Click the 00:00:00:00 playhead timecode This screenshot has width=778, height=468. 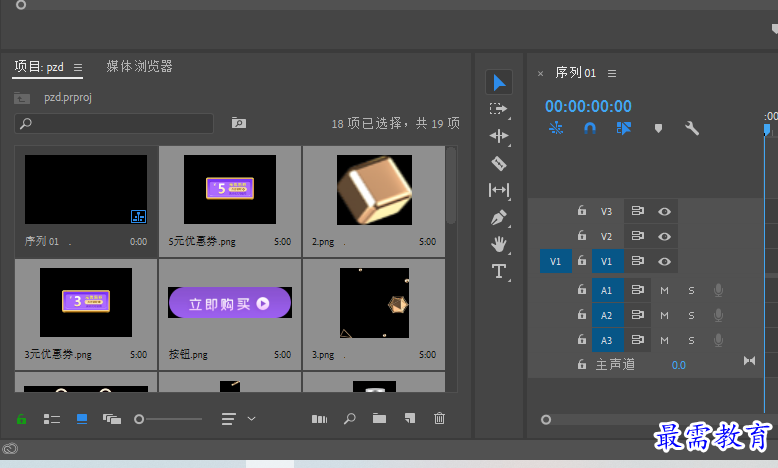tap(588, 106)
